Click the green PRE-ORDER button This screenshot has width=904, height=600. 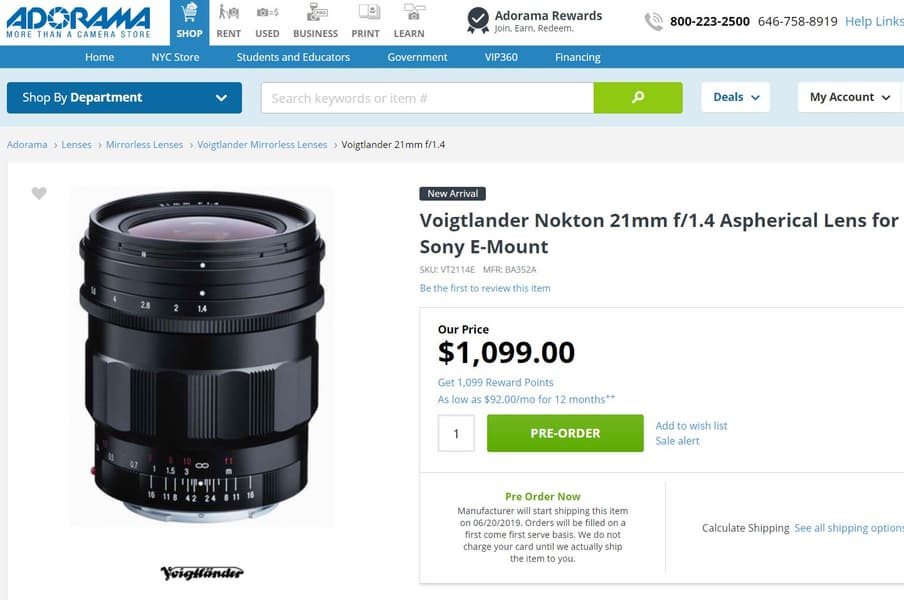coord(565,433)
